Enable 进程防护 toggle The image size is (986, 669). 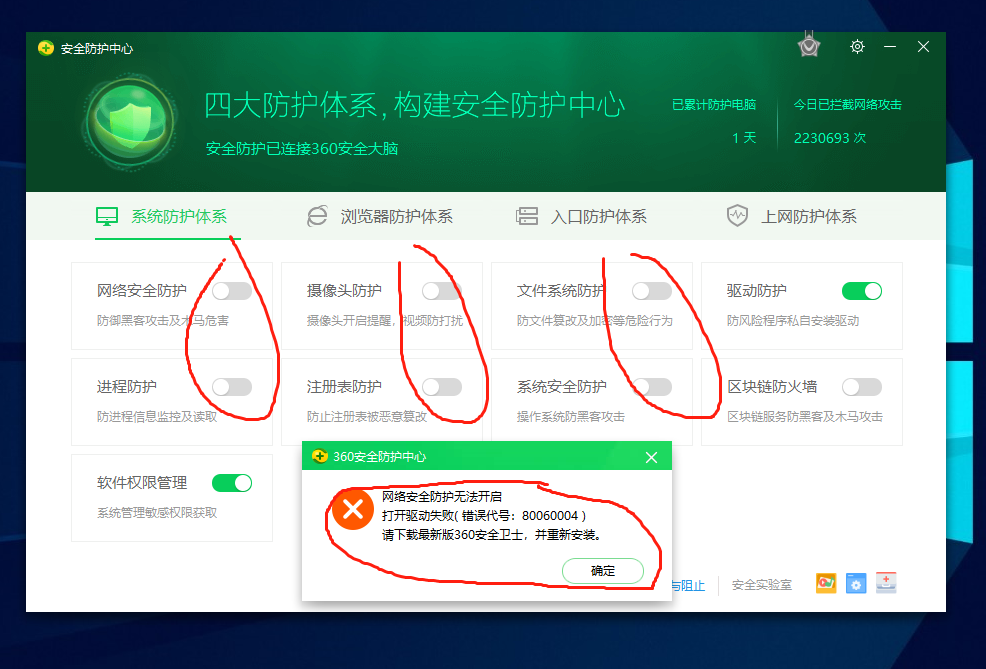[232, 387]
